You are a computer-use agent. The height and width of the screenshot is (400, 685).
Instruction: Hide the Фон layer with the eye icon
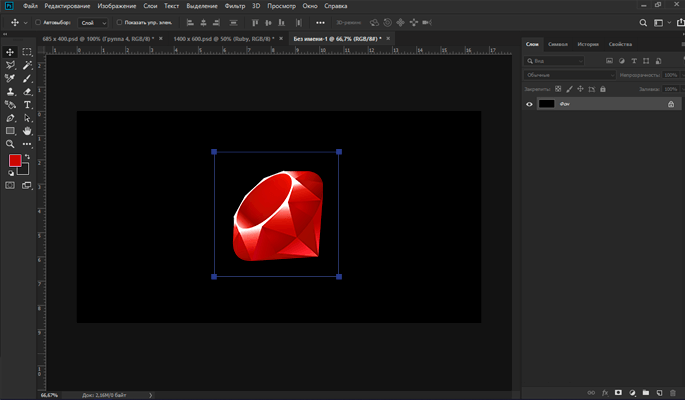point(530,104)
